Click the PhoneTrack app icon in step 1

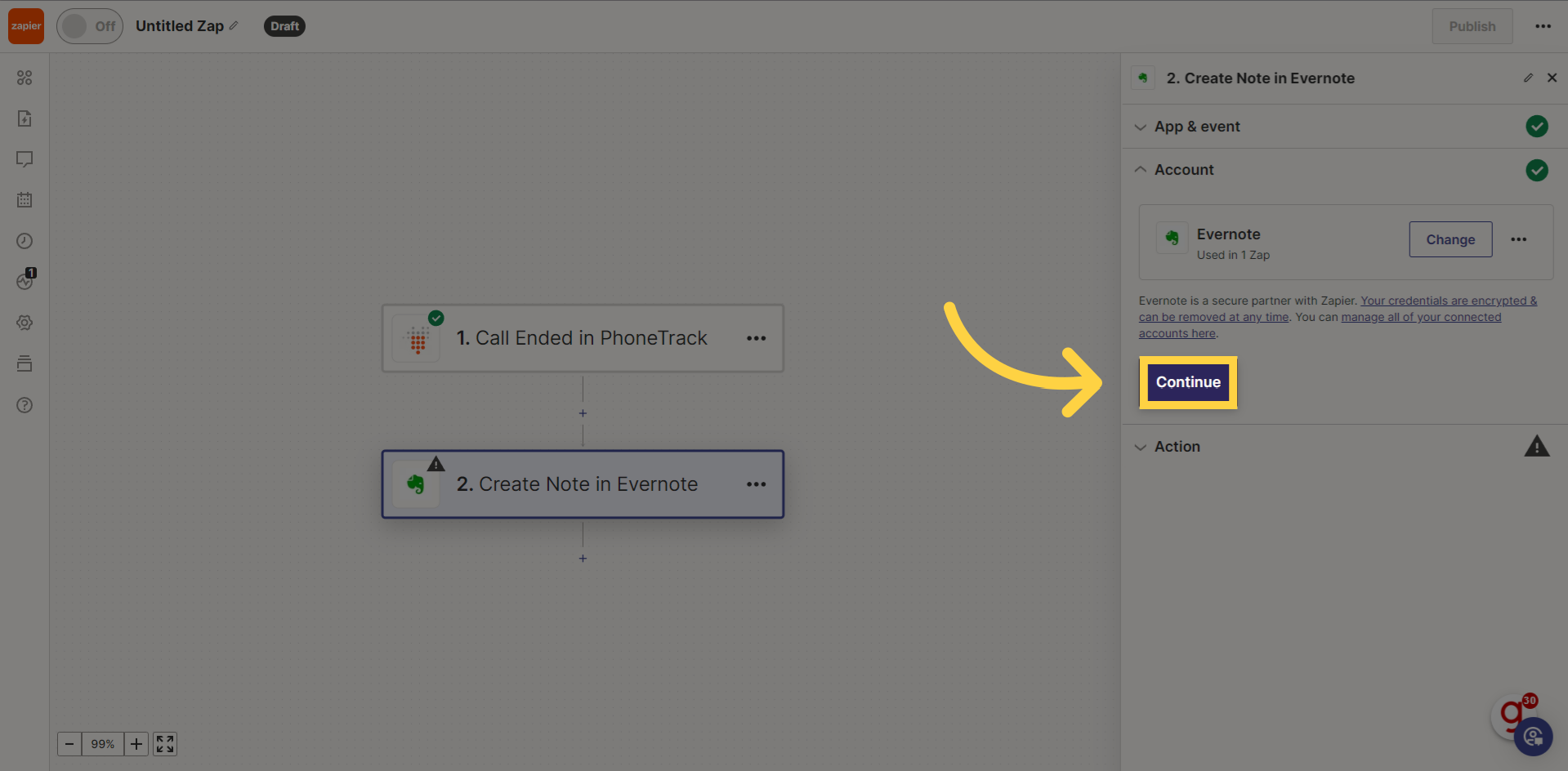click(417, 339)
